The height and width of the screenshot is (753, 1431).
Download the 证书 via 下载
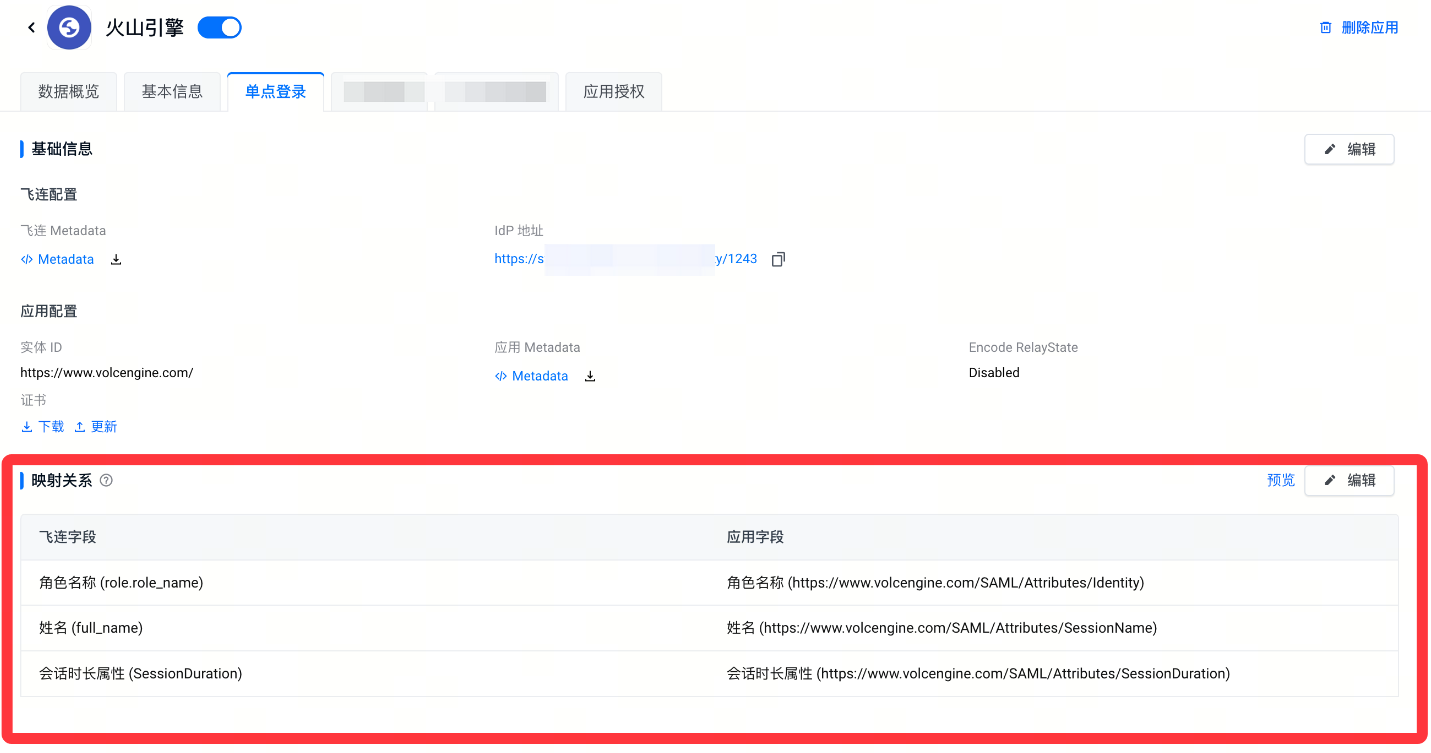[42, 427]
